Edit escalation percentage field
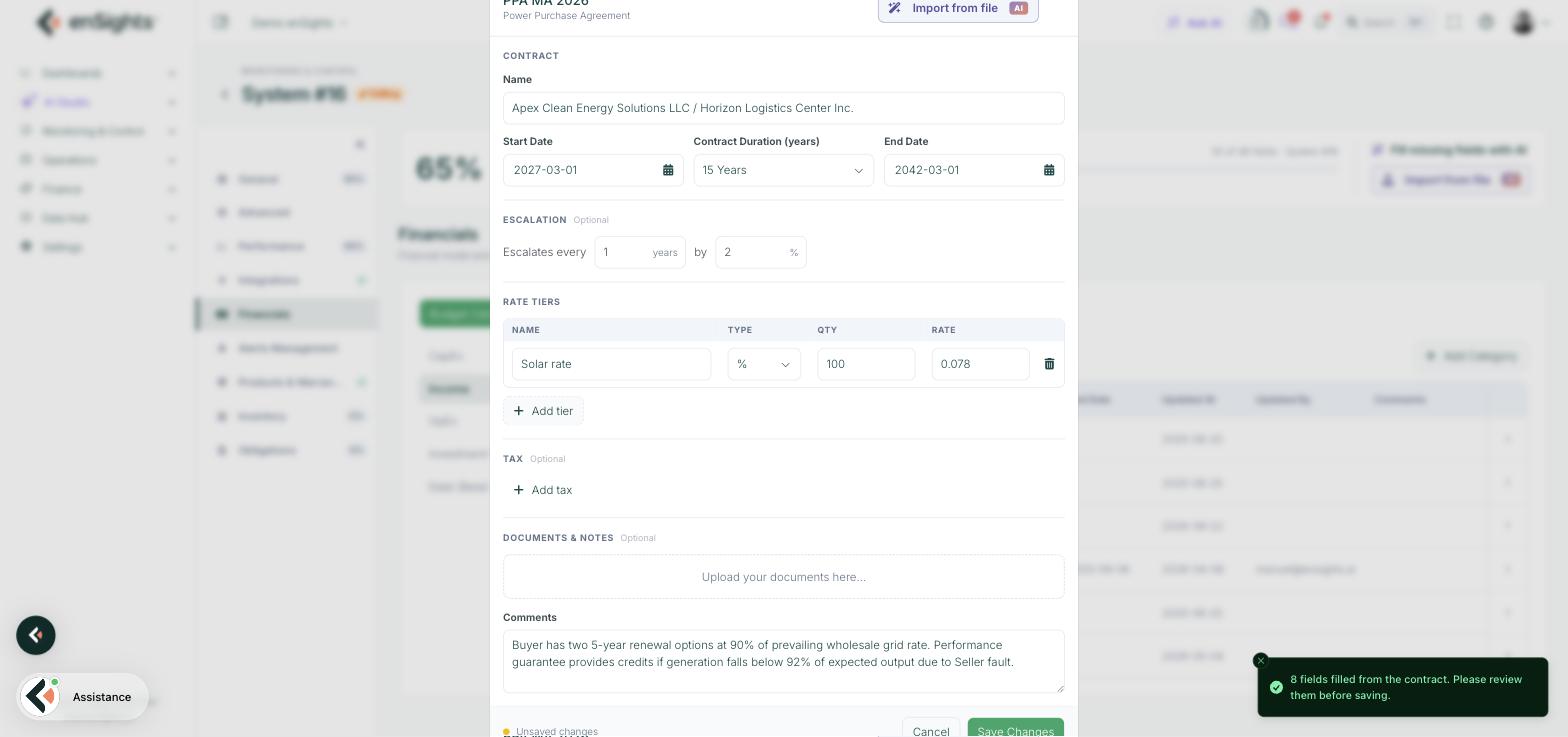Image resolution: width=1568 pixels, height=737 pixels. (x=761, y=252)
